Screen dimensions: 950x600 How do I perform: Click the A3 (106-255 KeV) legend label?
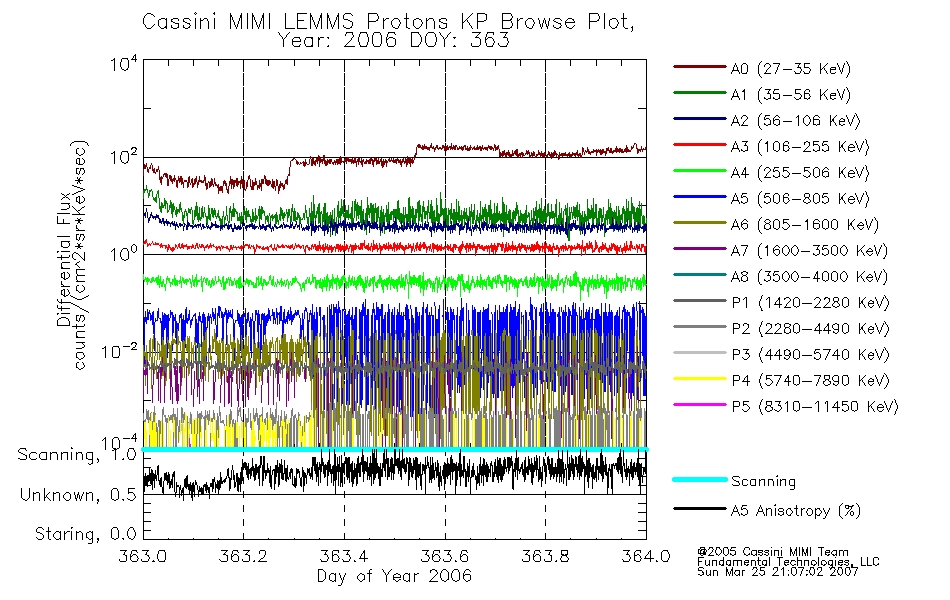coord(800,147)
